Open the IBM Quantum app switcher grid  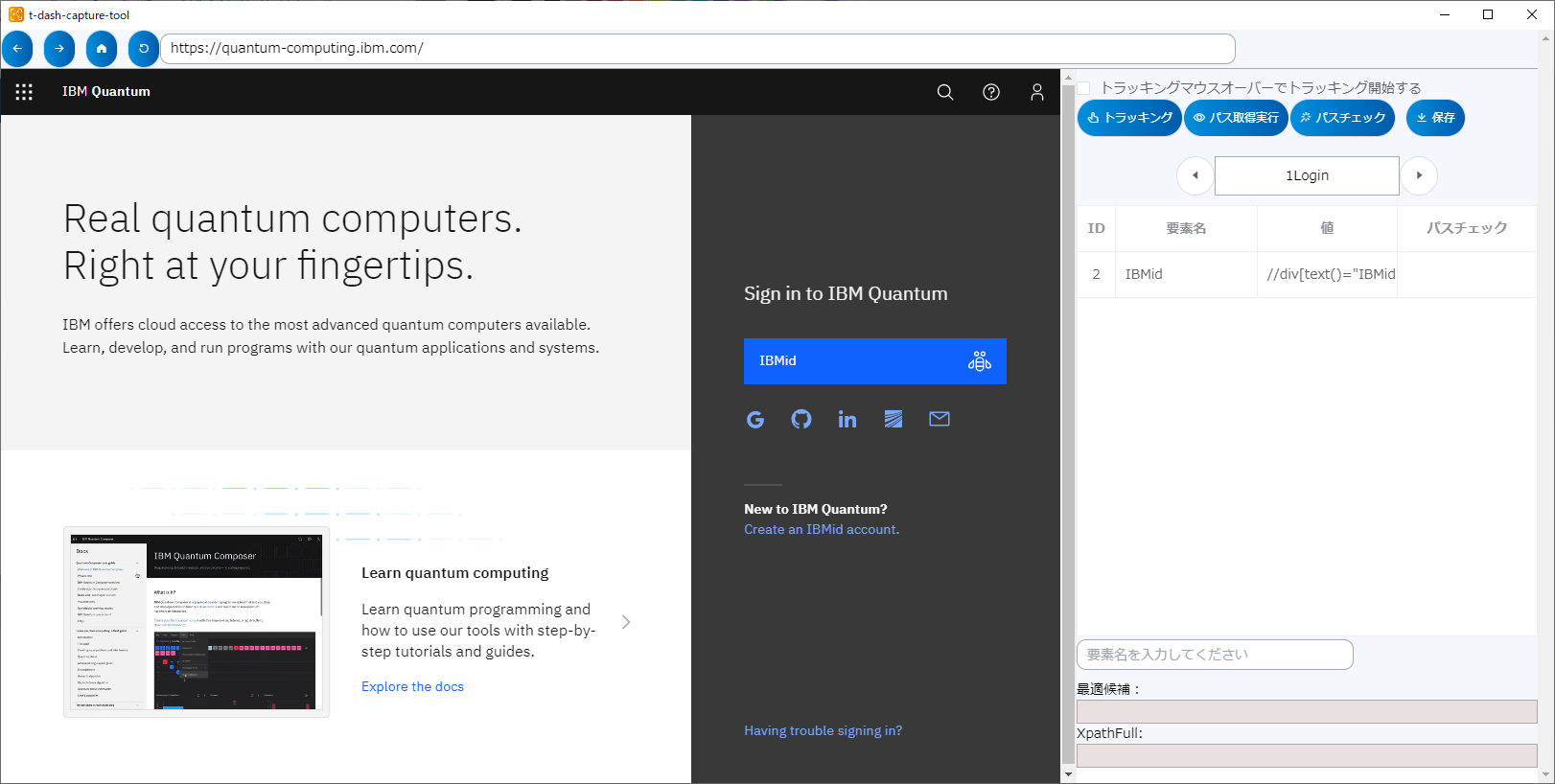24,92
